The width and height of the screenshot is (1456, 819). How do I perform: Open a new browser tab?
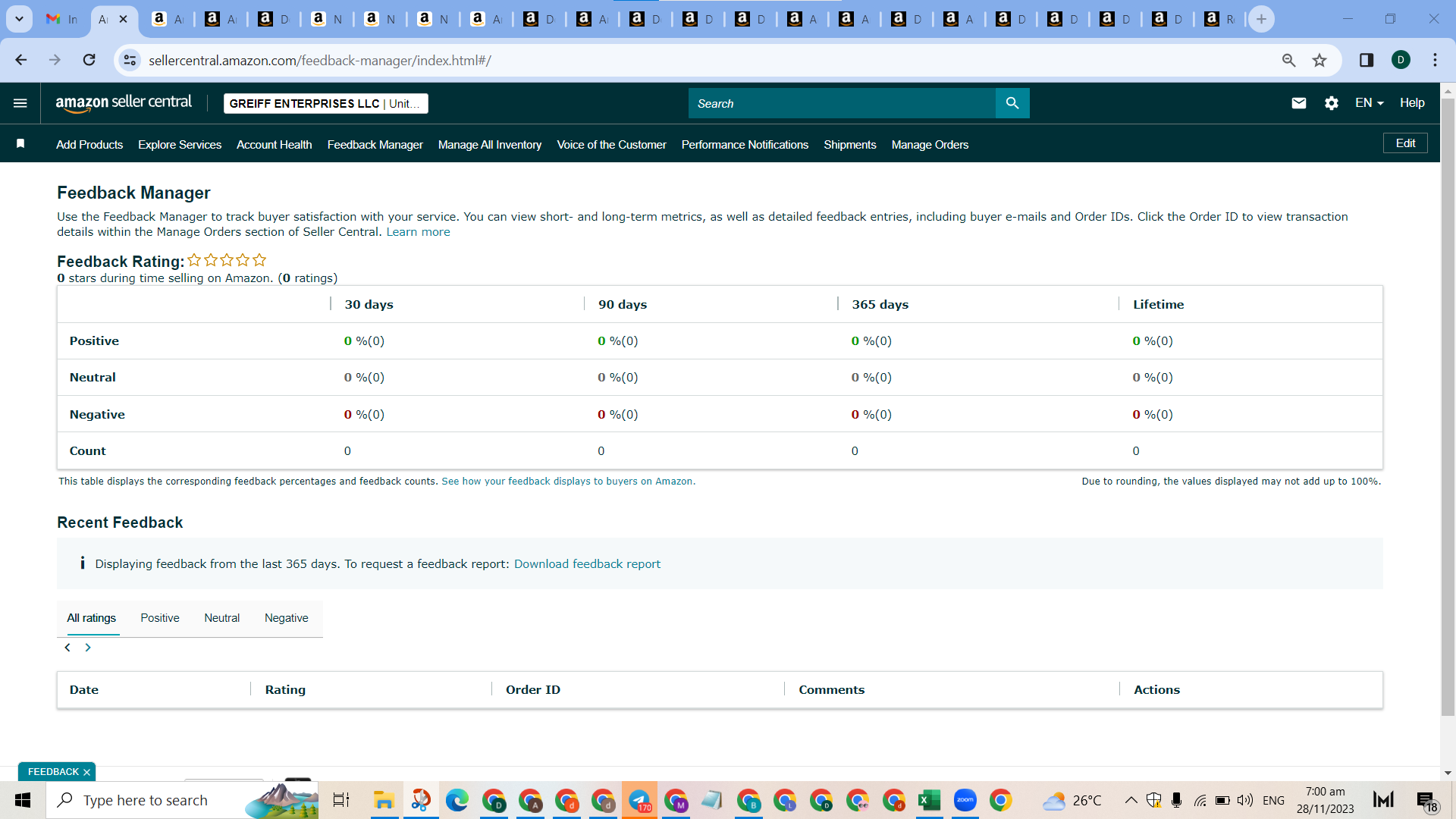pos(1261,19)
